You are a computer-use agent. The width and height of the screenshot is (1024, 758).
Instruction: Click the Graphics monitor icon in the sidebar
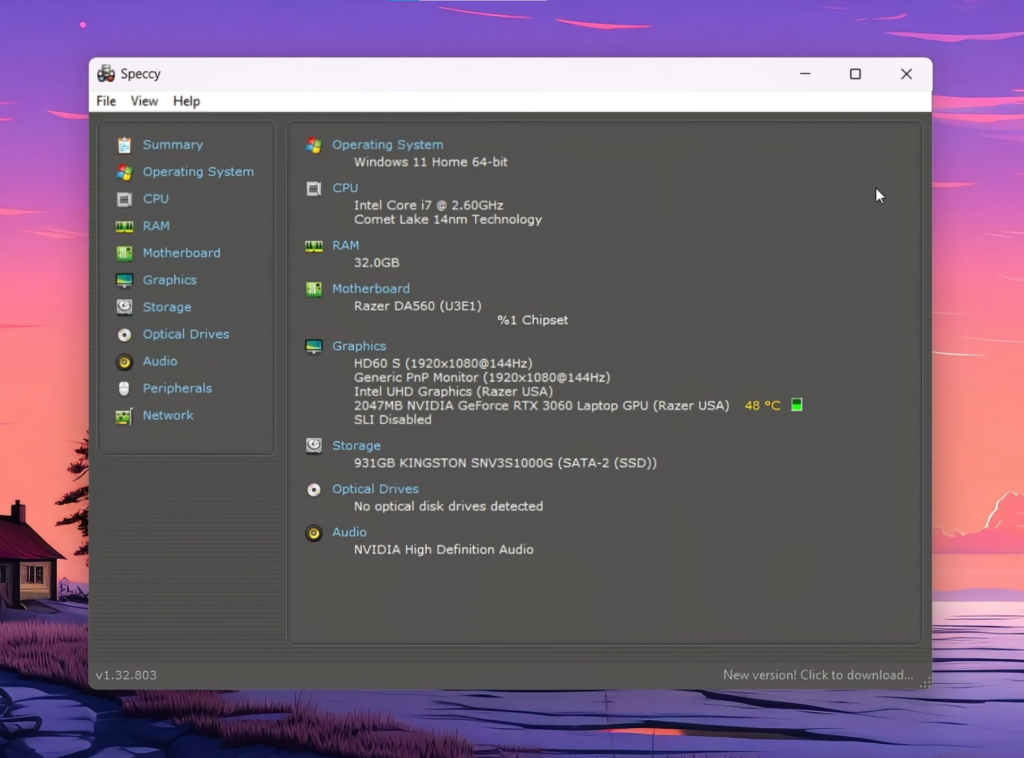pyautogui.click(x=126, y=279)
